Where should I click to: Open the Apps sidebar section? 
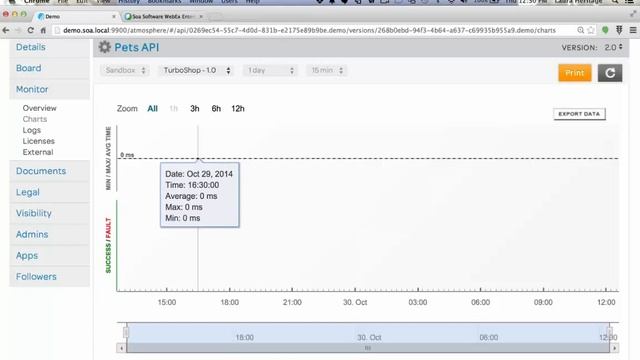[x=49, y=256]
